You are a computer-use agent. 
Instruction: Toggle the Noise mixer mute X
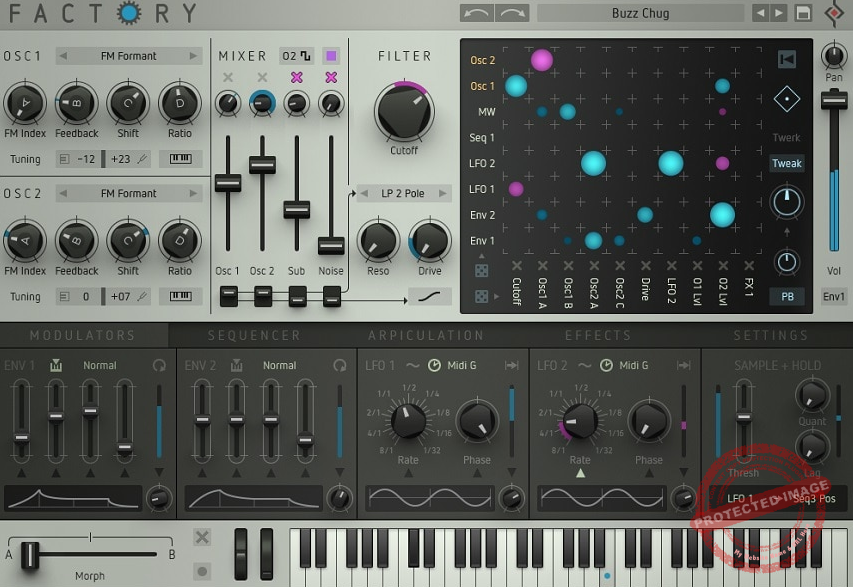331,77
